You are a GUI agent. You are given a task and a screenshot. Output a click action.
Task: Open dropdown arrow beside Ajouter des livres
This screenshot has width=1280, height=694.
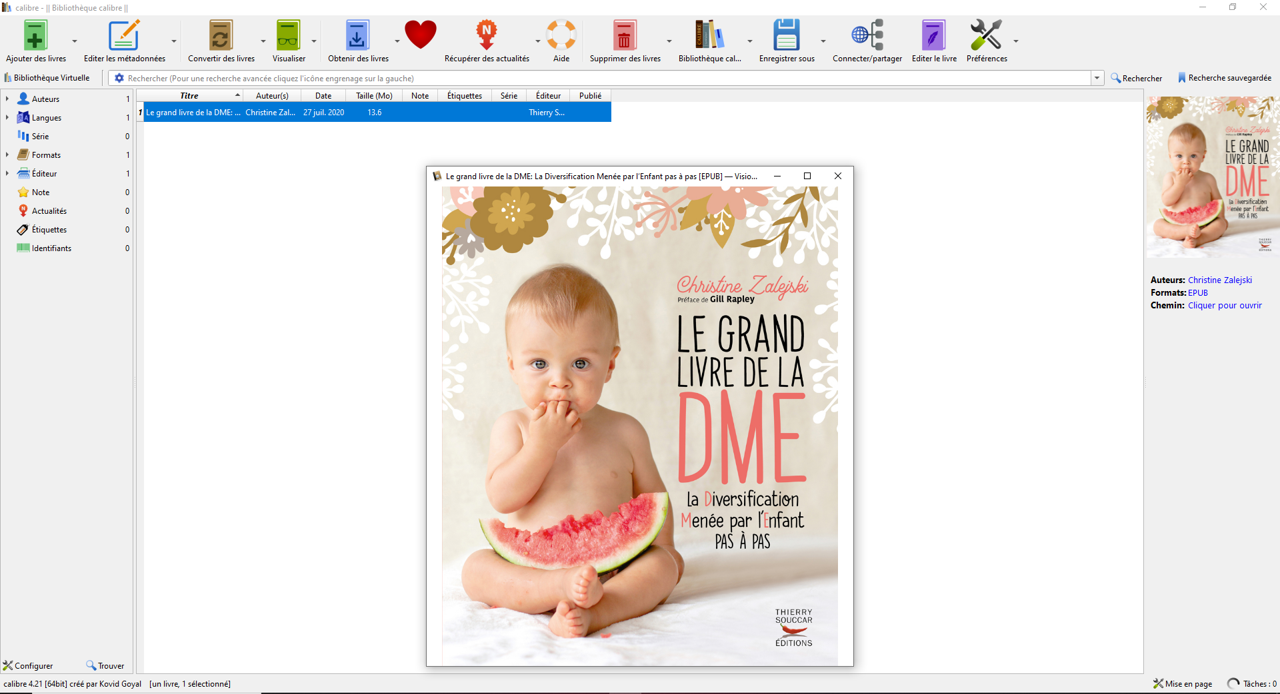(x=75, y=42)
